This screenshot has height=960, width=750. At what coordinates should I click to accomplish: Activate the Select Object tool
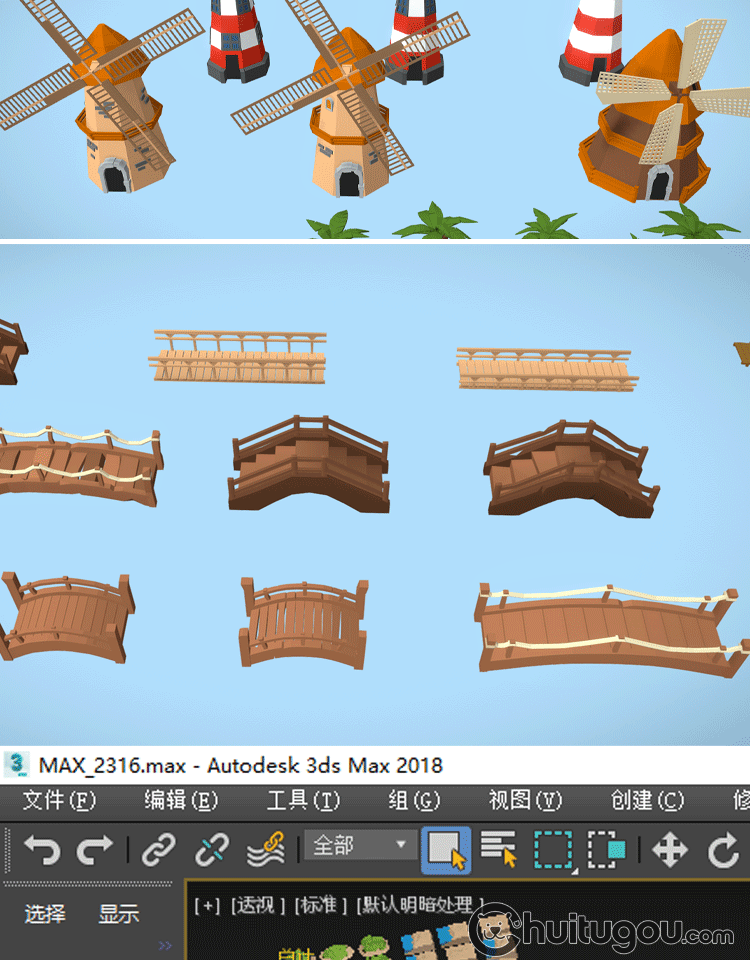[446, 850]
